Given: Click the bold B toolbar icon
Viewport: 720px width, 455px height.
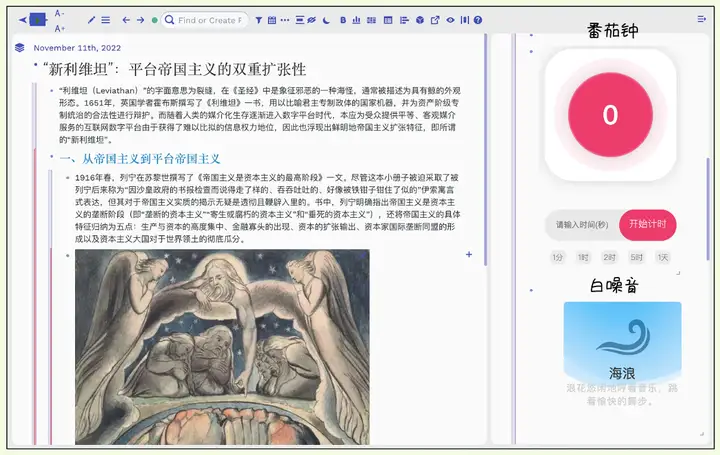Looking at the screenshot, I should tap(343, 20).
